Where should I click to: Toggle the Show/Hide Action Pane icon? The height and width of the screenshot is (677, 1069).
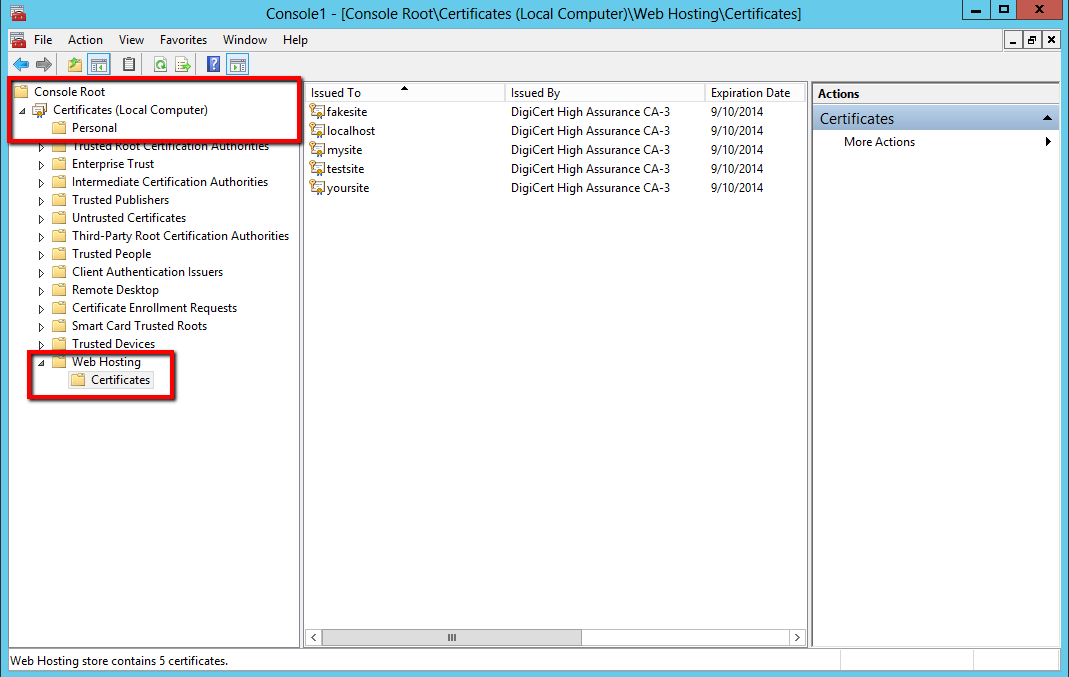point(237,65)
